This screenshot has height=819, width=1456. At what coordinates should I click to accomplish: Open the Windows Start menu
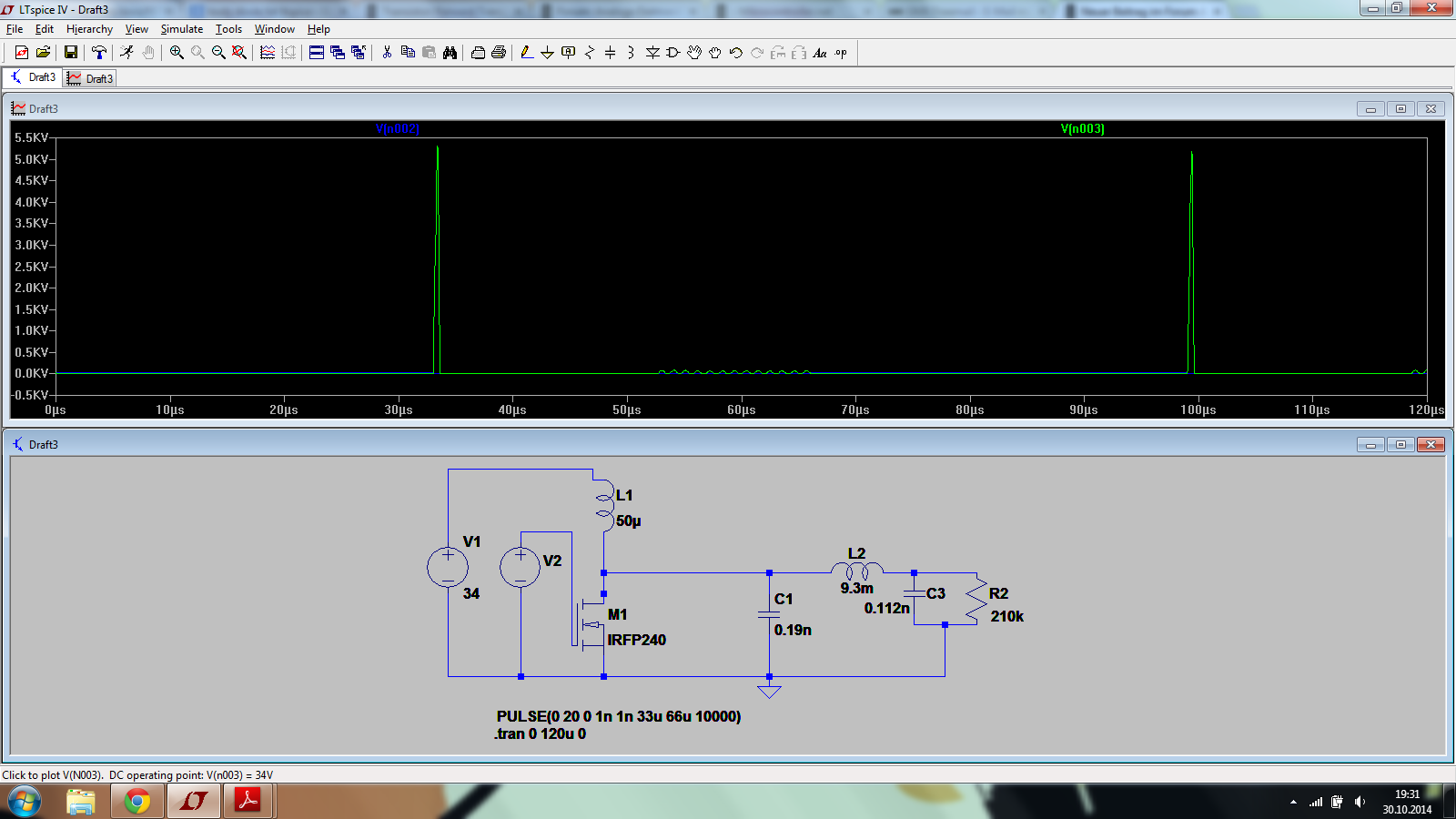25,802
